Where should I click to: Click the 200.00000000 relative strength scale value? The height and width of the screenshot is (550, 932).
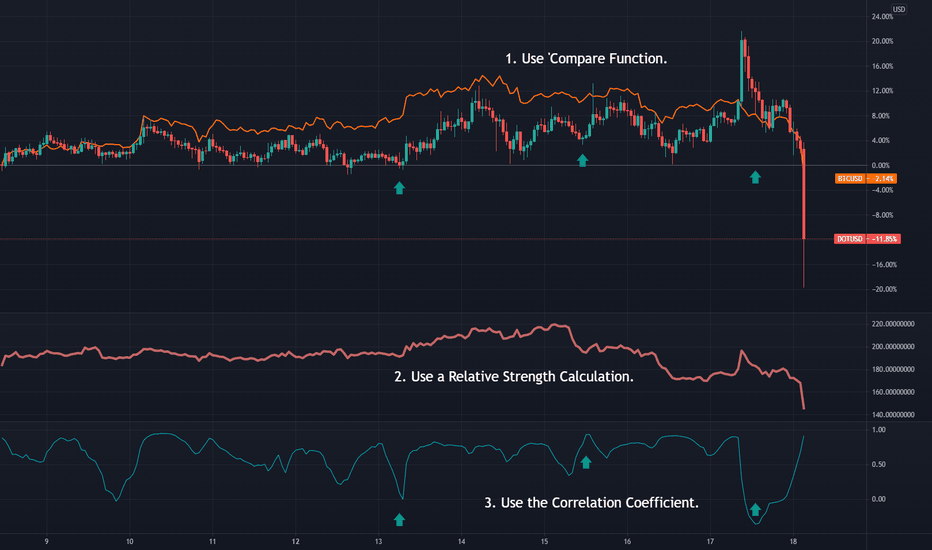[x=893, y=347]
